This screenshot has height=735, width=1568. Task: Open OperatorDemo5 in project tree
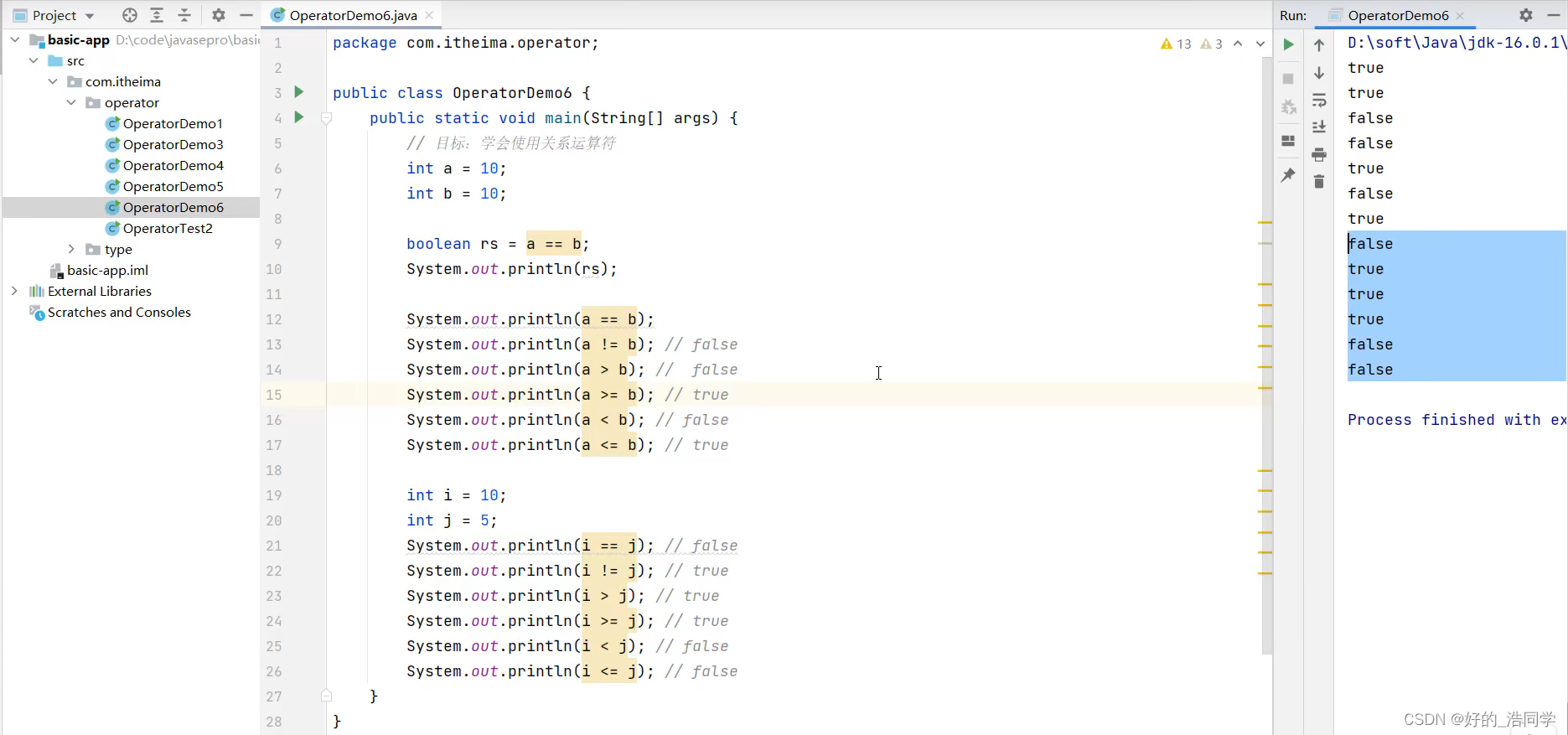173,186
